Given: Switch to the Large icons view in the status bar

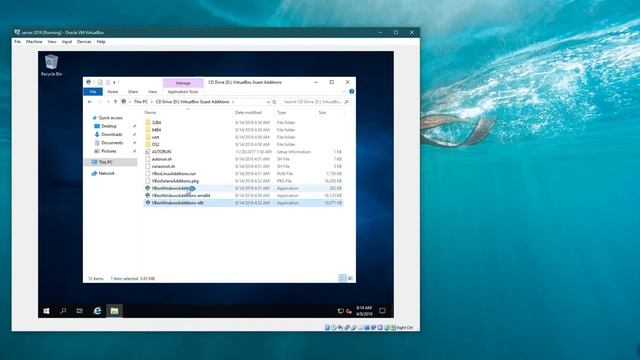Looking at the screenshot, I should [x=350, y=278].
